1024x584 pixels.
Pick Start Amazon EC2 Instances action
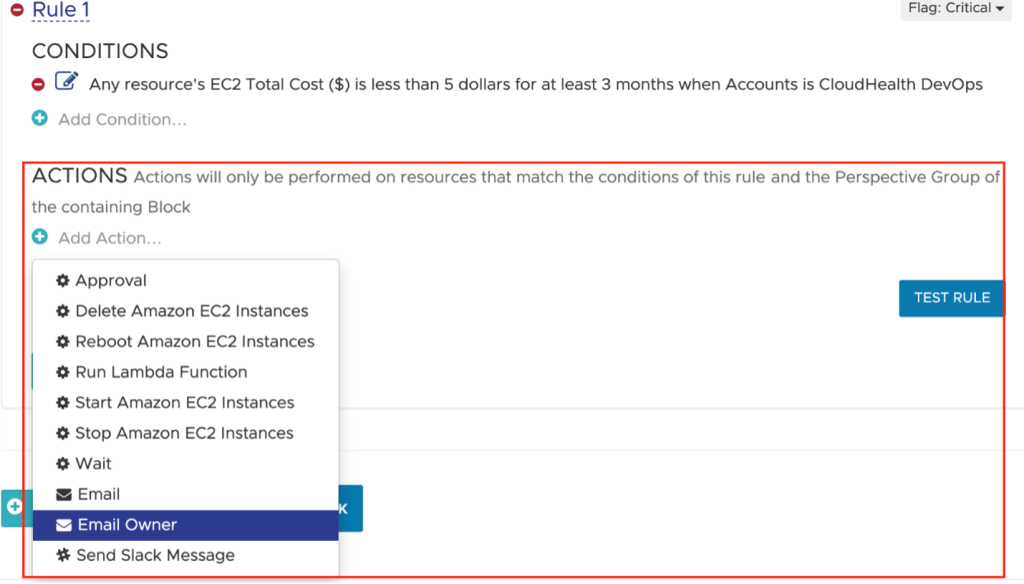tap(184, 403)
